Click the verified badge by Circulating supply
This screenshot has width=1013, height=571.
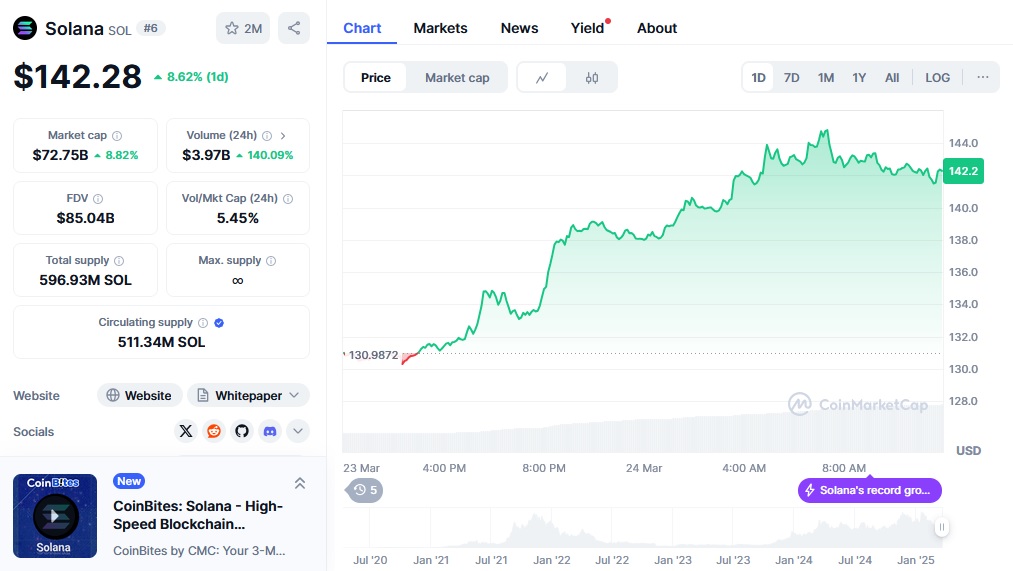pos(219,323)
